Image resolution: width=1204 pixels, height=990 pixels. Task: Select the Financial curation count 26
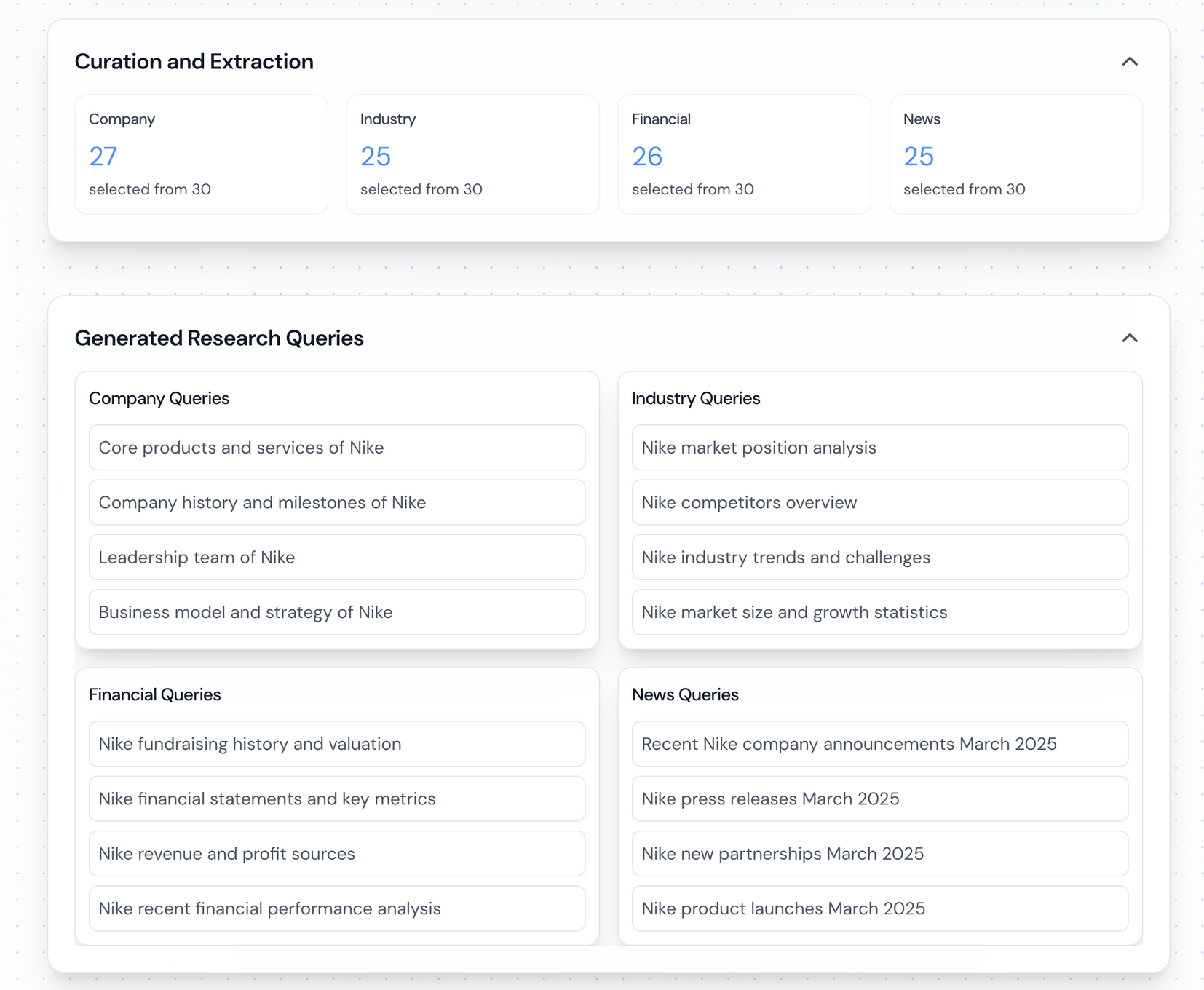(x=647, y=157)
